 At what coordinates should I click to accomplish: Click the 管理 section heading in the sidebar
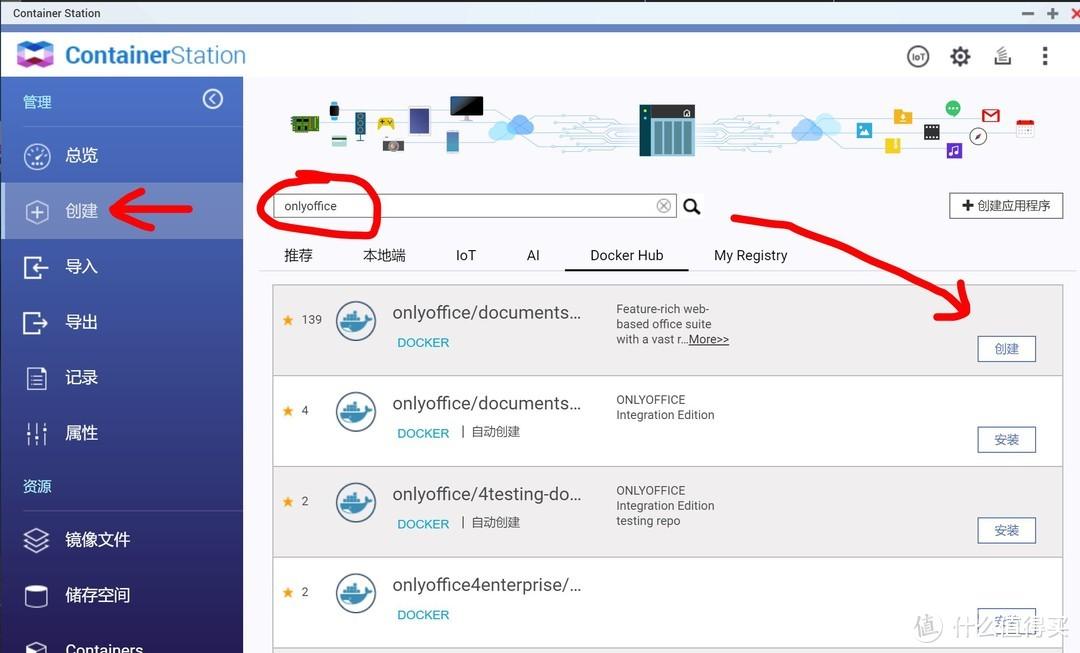(37, 102)
